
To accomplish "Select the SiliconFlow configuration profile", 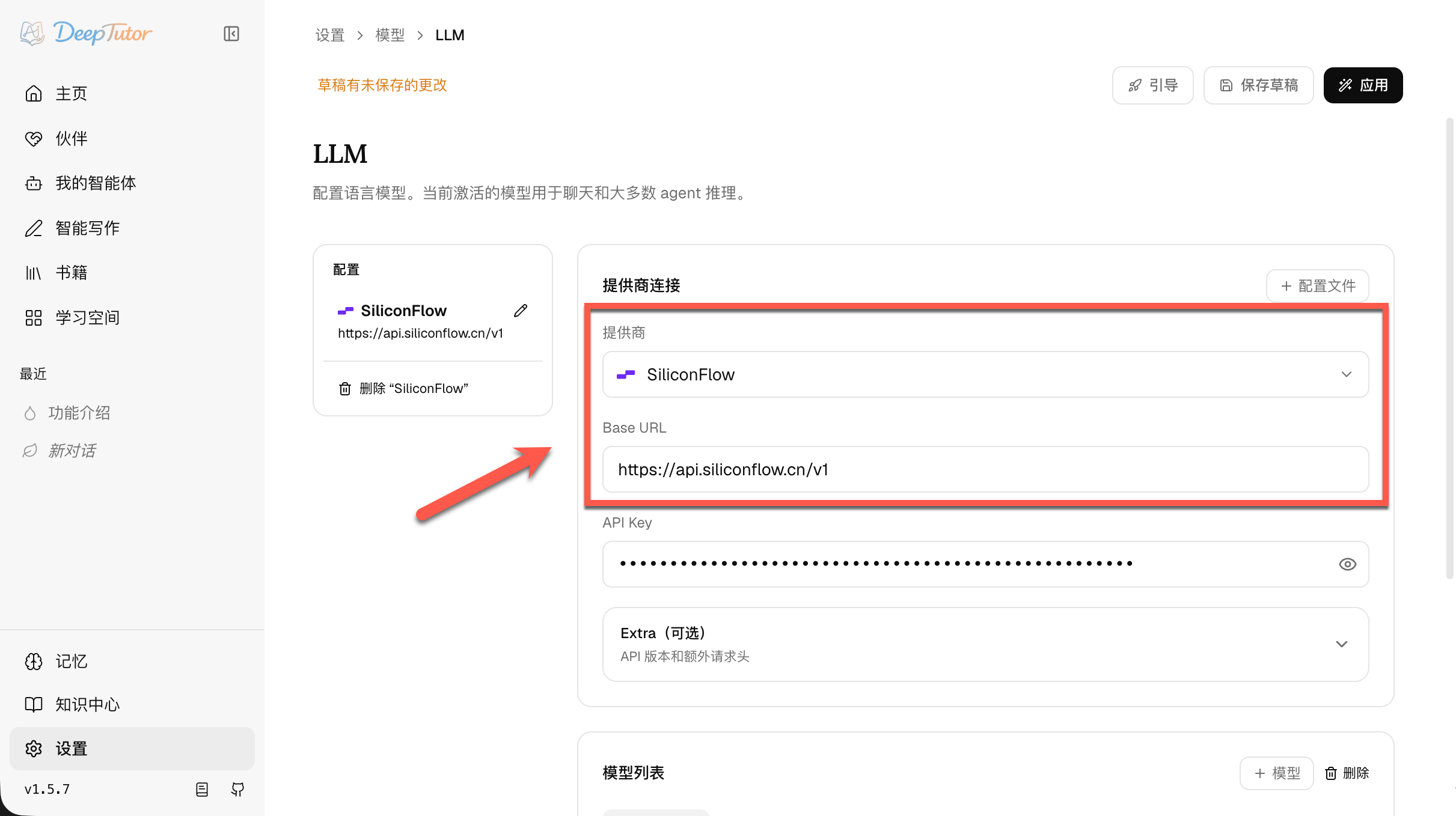I will (x=421, y=321).
